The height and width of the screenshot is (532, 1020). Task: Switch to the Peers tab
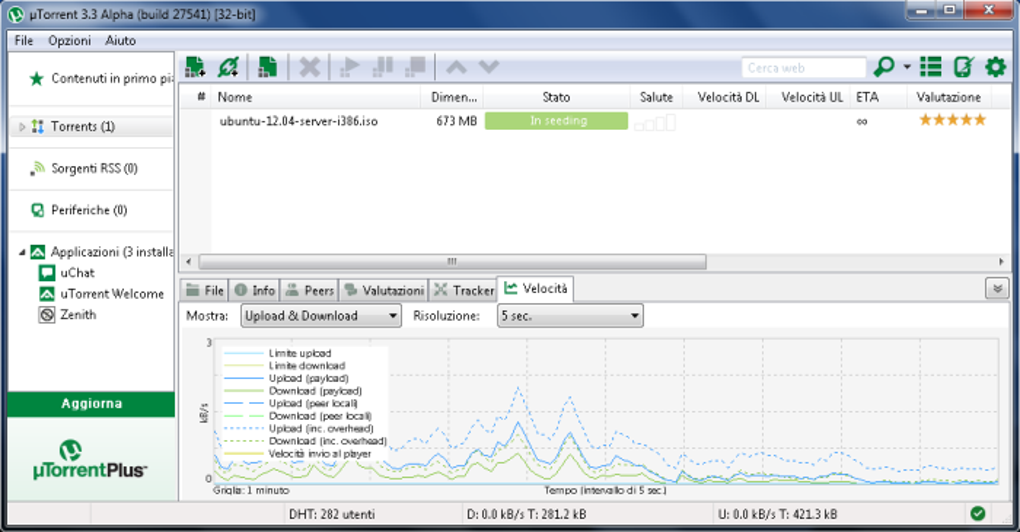point(310,291)
